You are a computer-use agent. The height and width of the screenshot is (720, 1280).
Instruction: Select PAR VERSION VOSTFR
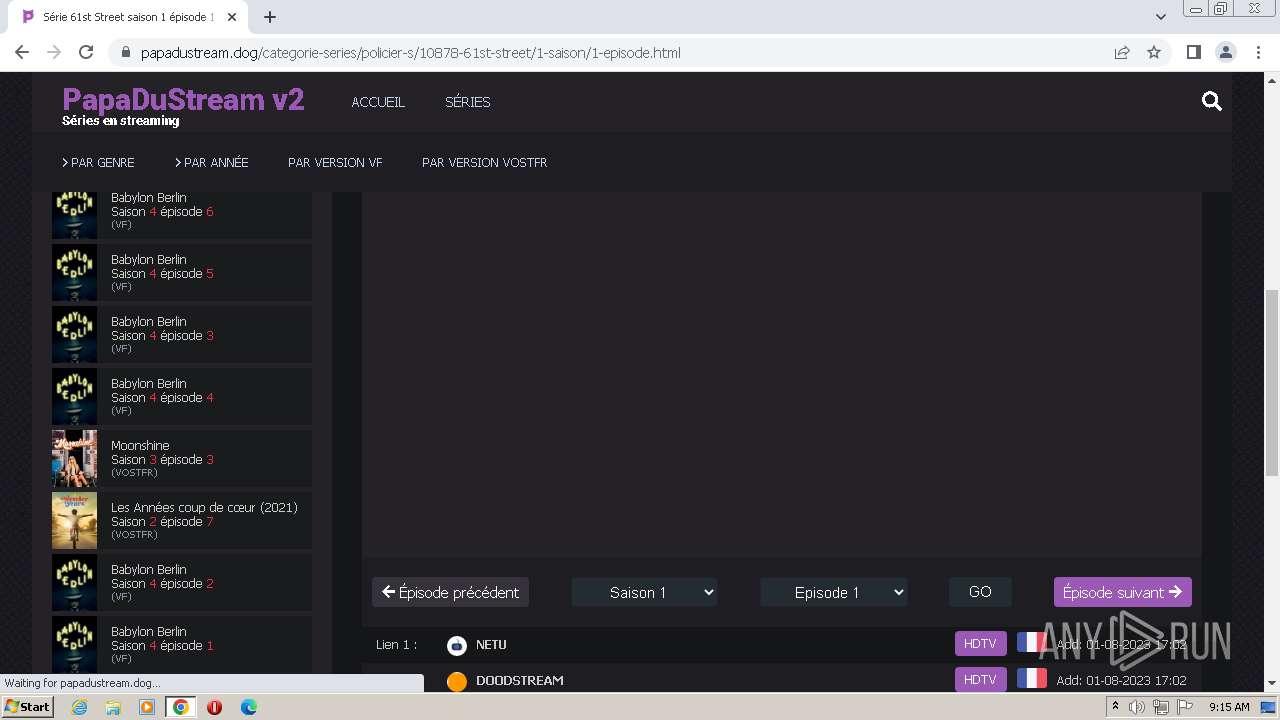pos(484,162)
